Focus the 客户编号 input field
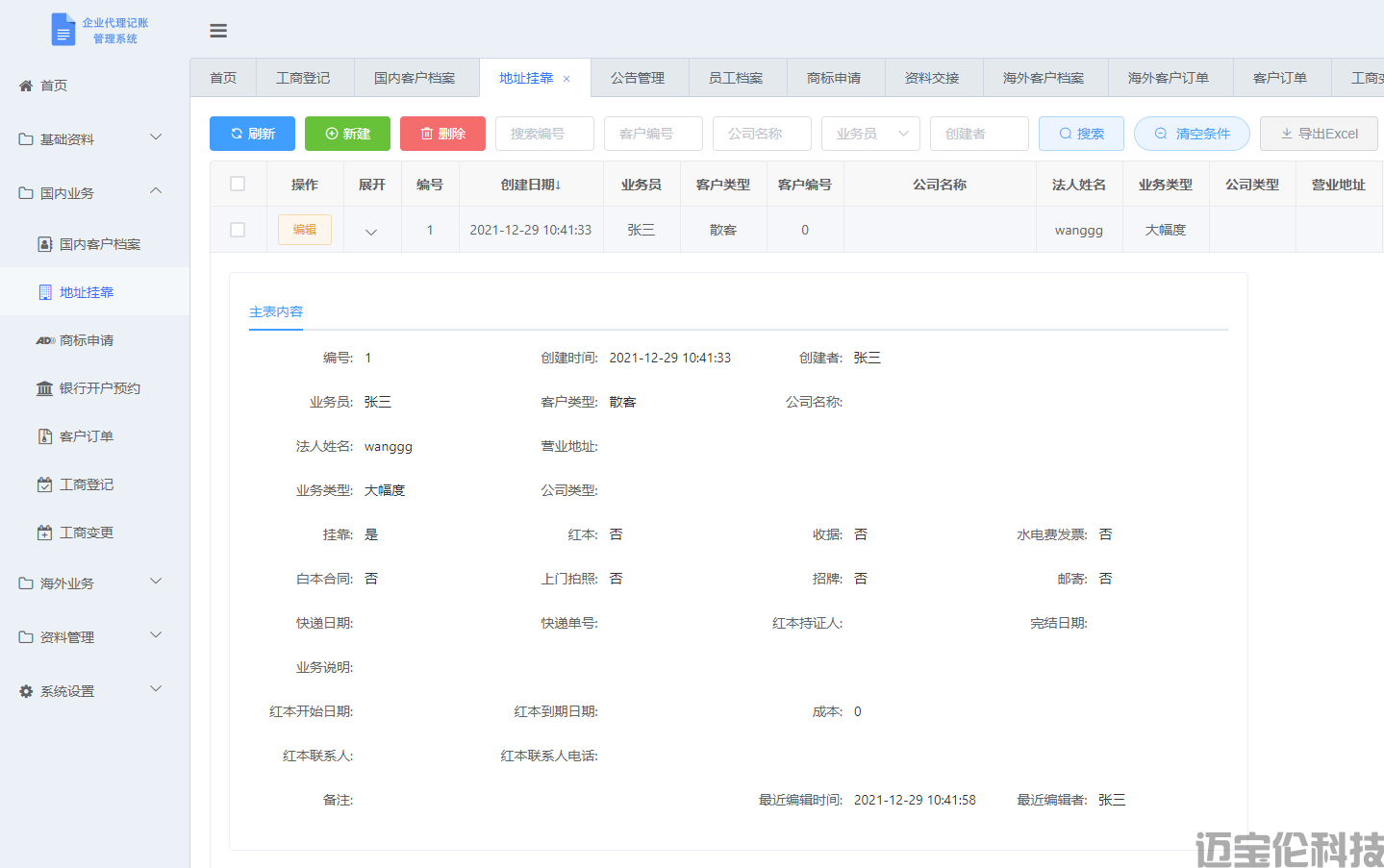The height and width of the screenshot is (868, 1384). click(x=653, y=134)
